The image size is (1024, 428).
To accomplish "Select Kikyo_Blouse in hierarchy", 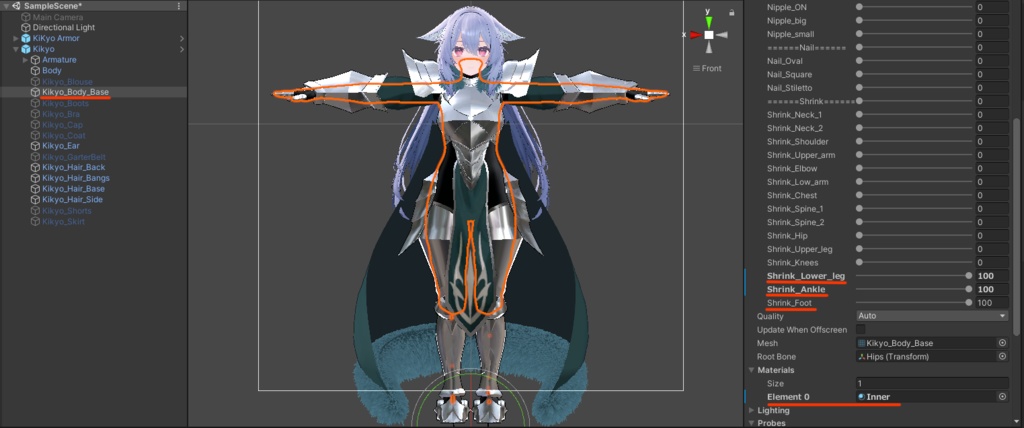I will point(67,82).
